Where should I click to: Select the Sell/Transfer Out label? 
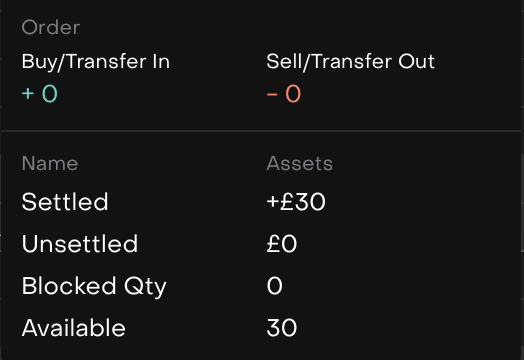[350, 62]
